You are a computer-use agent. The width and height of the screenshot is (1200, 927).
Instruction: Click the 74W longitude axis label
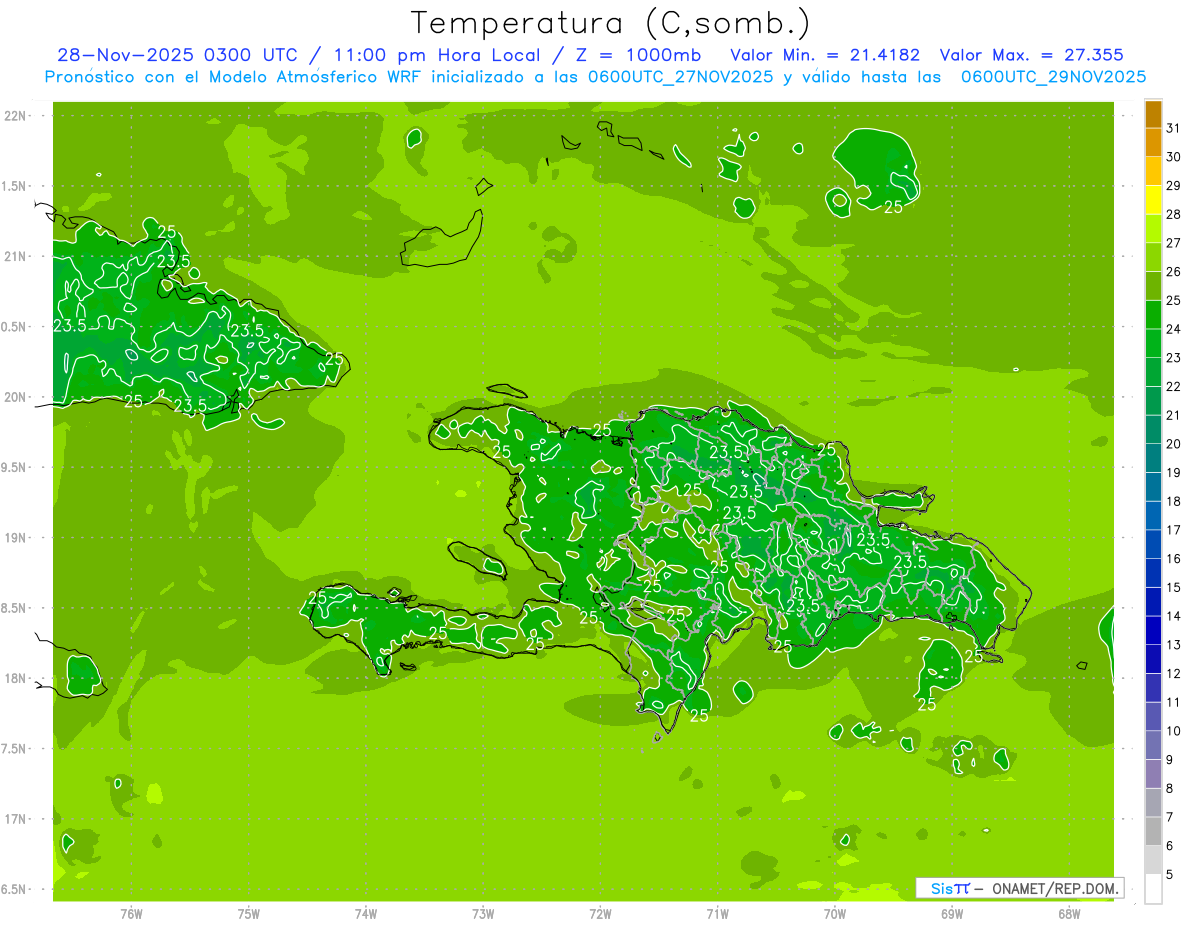365,914
